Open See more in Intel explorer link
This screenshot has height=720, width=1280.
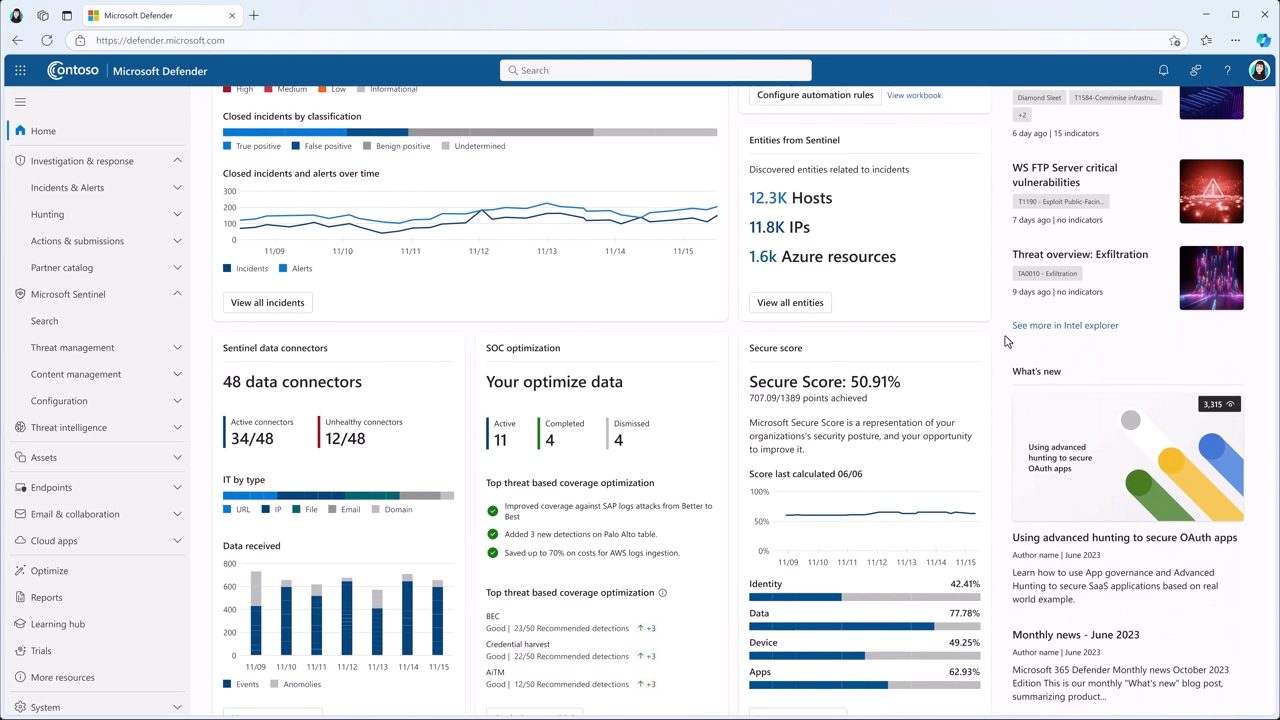pyautogui.click(x=1065, y=326)
